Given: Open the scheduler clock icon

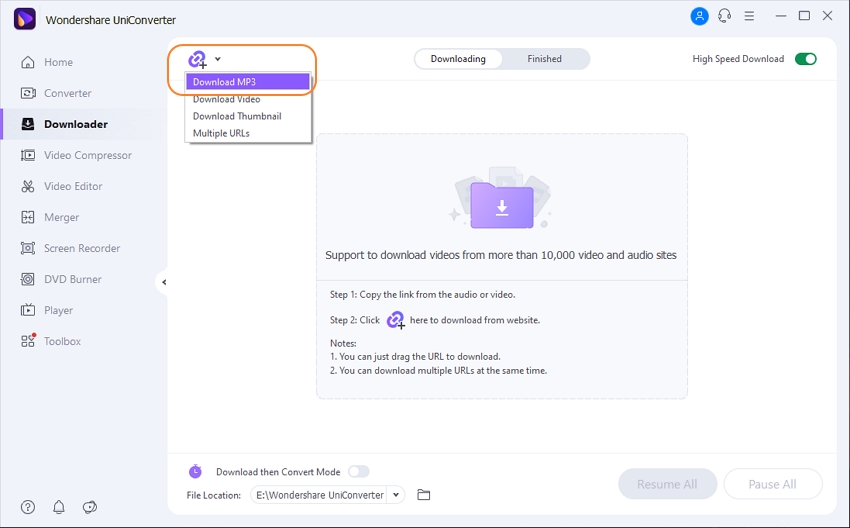Looking at the screenshot, I should [195, 472].
